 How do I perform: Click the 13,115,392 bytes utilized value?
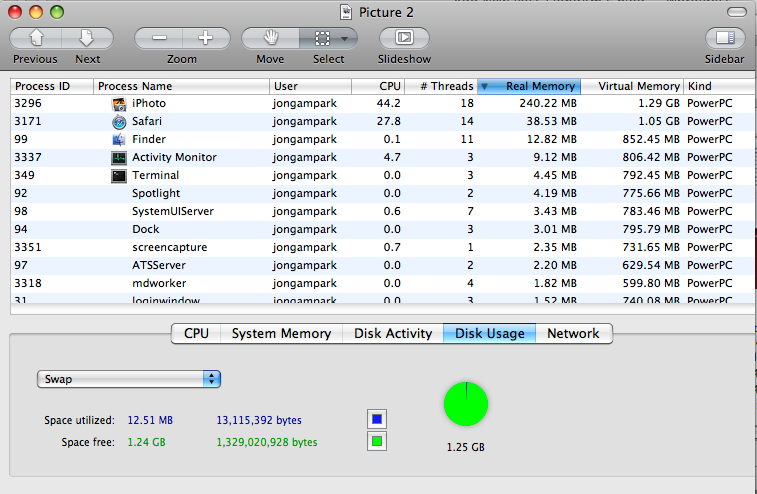click(x=259, y=421)
